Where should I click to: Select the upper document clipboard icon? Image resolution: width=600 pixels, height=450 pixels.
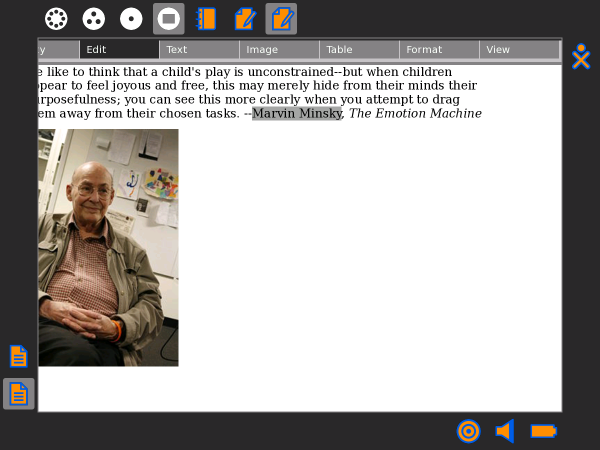point(18,356)
